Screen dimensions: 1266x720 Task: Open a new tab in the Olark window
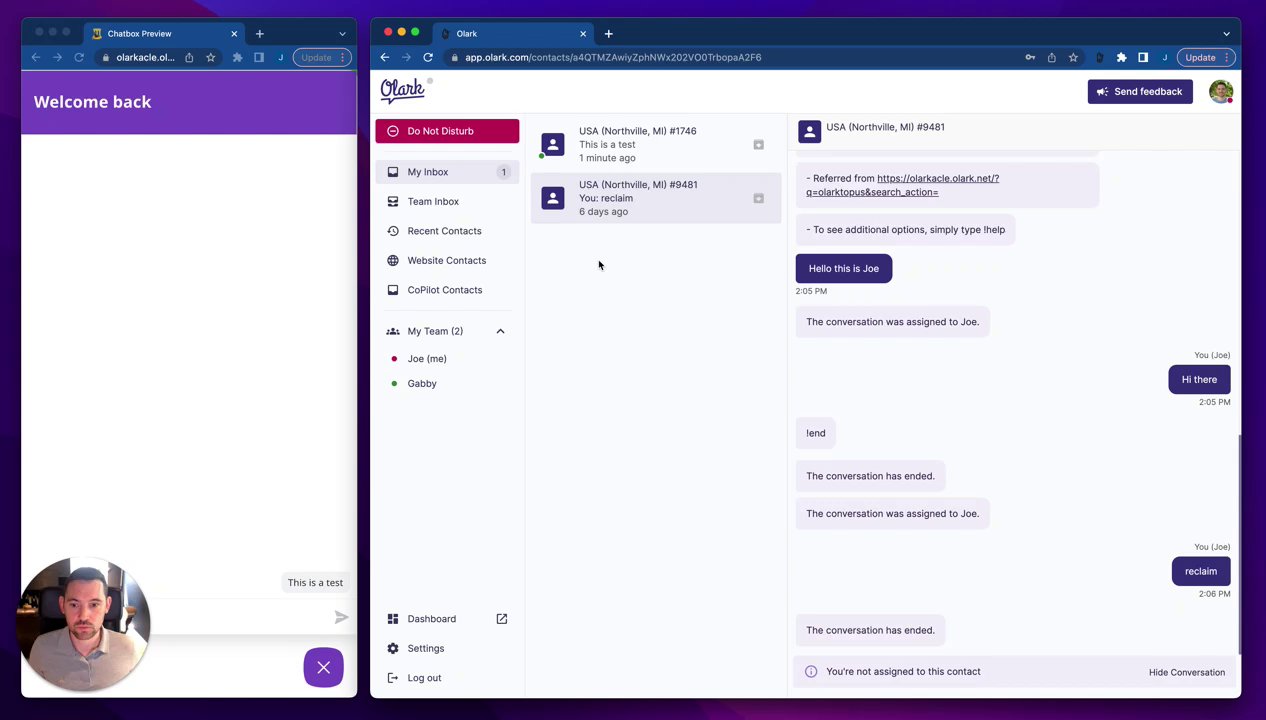608,33
